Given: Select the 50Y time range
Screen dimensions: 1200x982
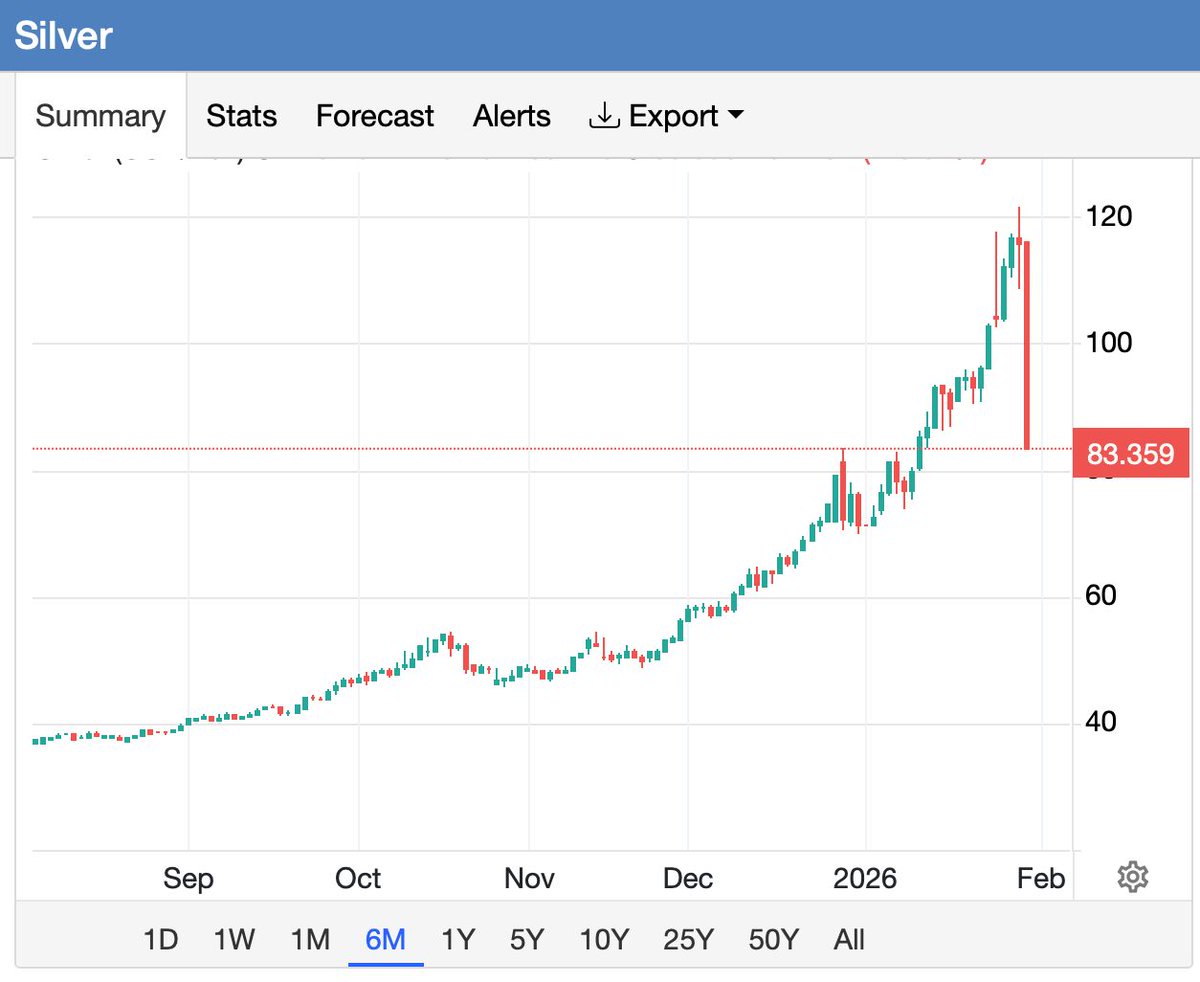Looking at the screenshot, I should coord(774,940).
